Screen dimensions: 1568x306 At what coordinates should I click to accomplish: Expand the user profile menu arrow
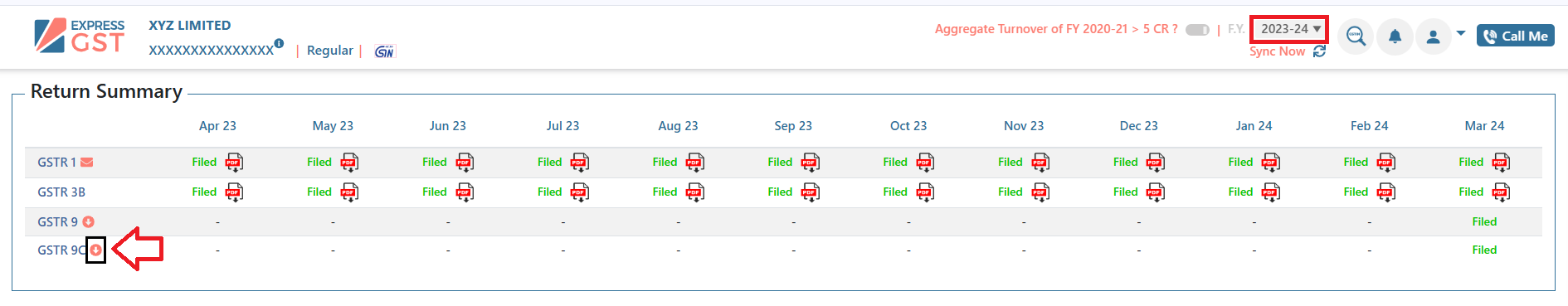[1461, 34]
